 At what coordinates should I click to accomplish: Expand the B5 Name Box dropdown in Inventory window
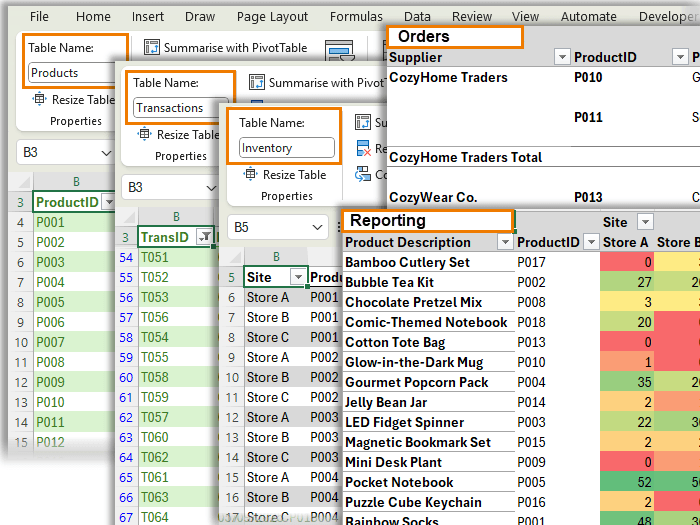click(317, 228)
